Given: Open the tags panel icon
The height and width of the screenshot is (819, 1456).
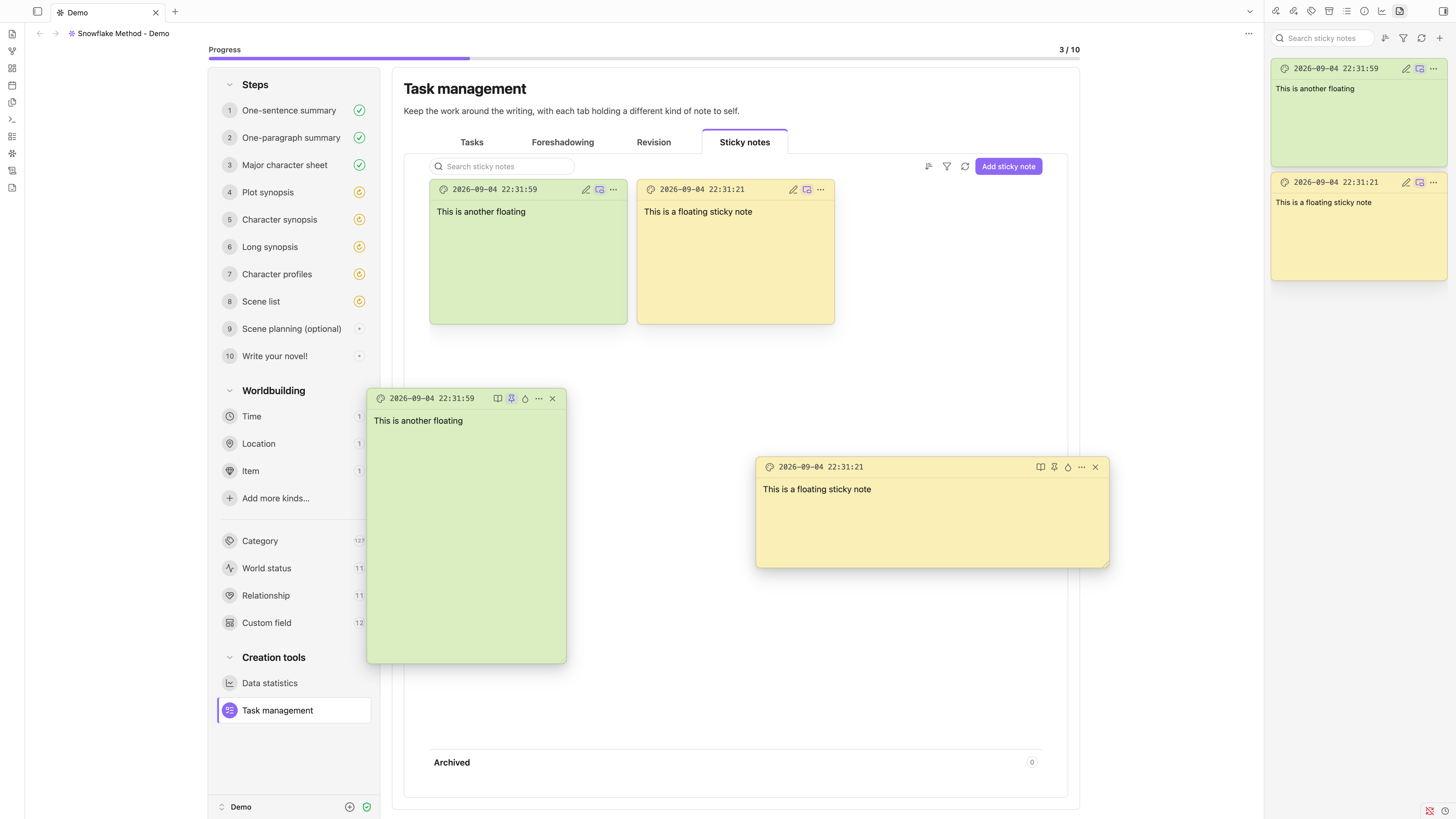Looking at the screenshot, I should (x=1311, y=11).
